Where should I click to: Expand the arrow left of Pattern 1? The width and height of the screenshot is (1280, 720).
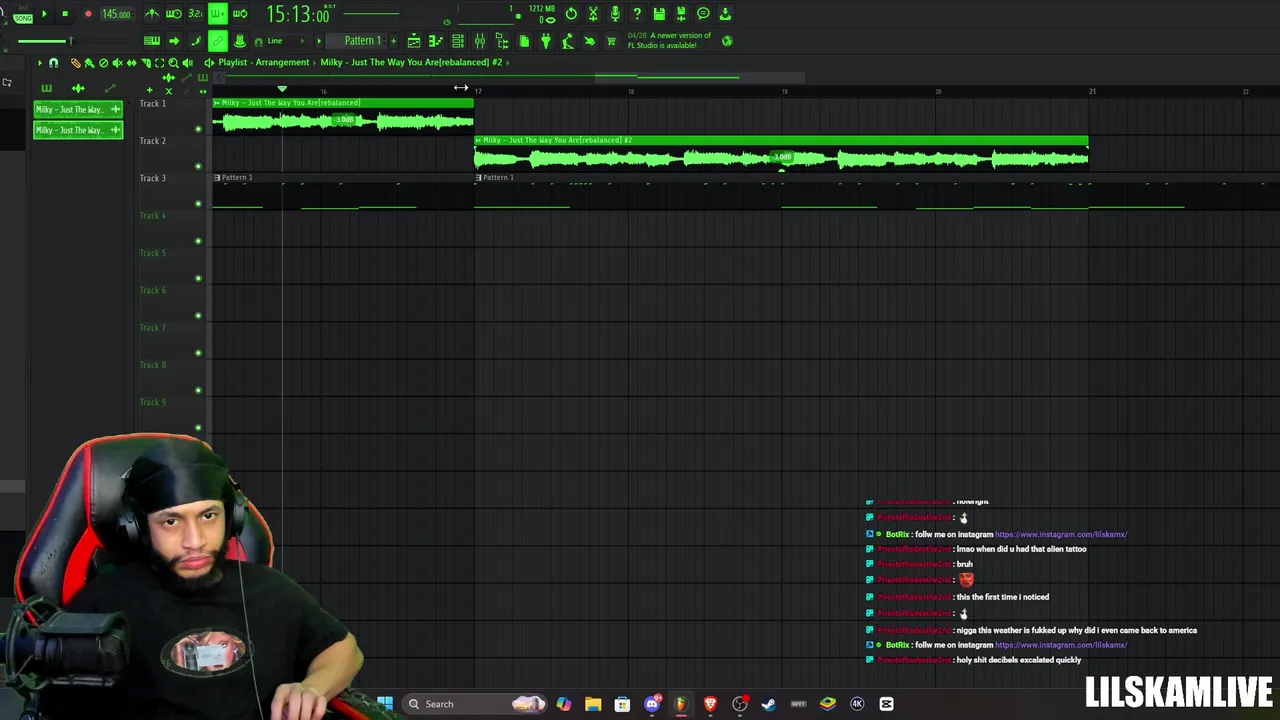(319, 41)
